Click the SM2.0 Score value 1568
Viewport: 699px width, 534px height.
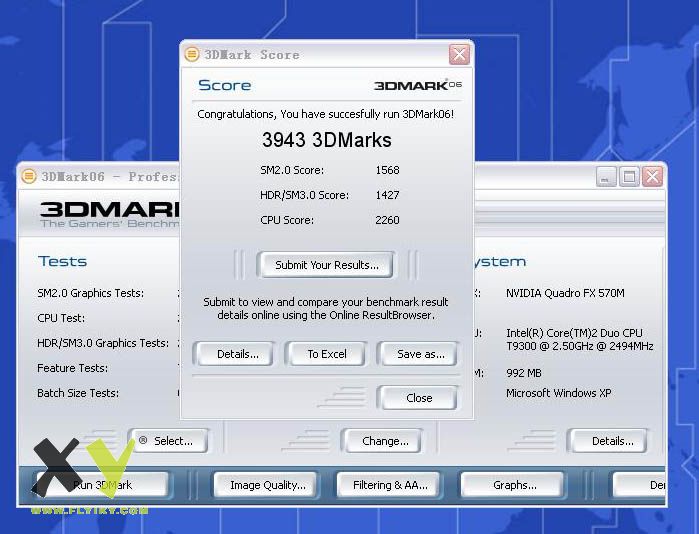[x=387, y=170]
